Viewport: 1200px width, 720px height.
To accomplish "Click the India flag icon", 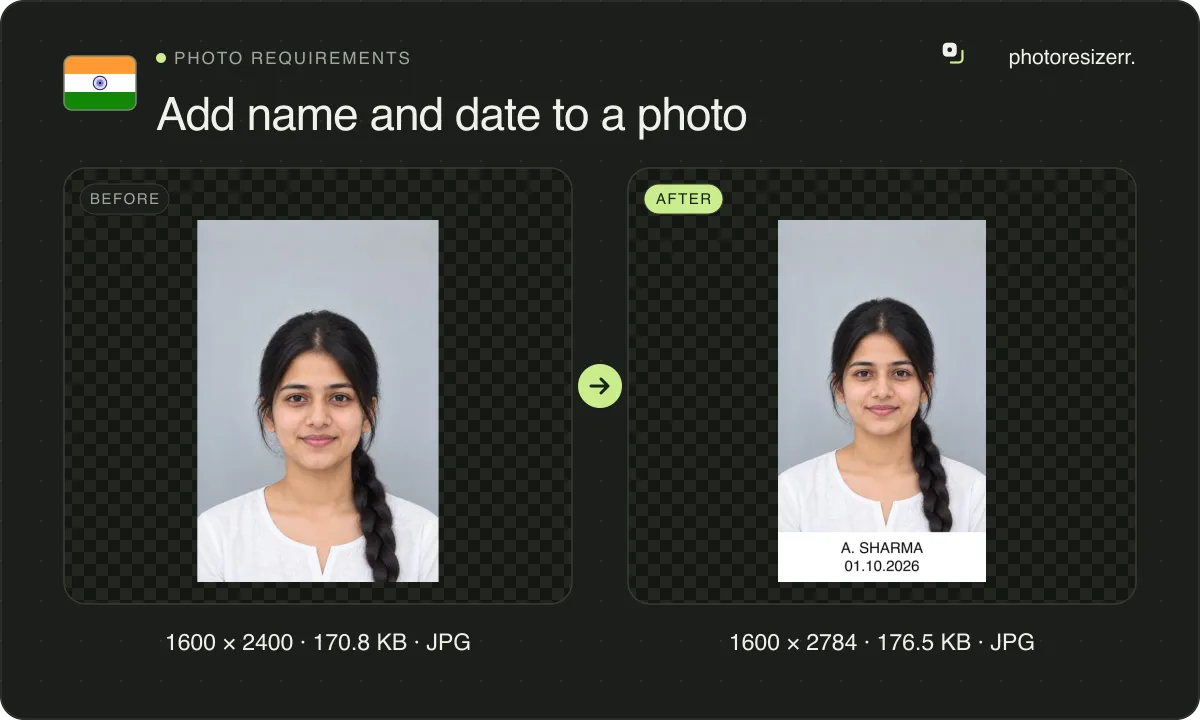I will point(100,83).
